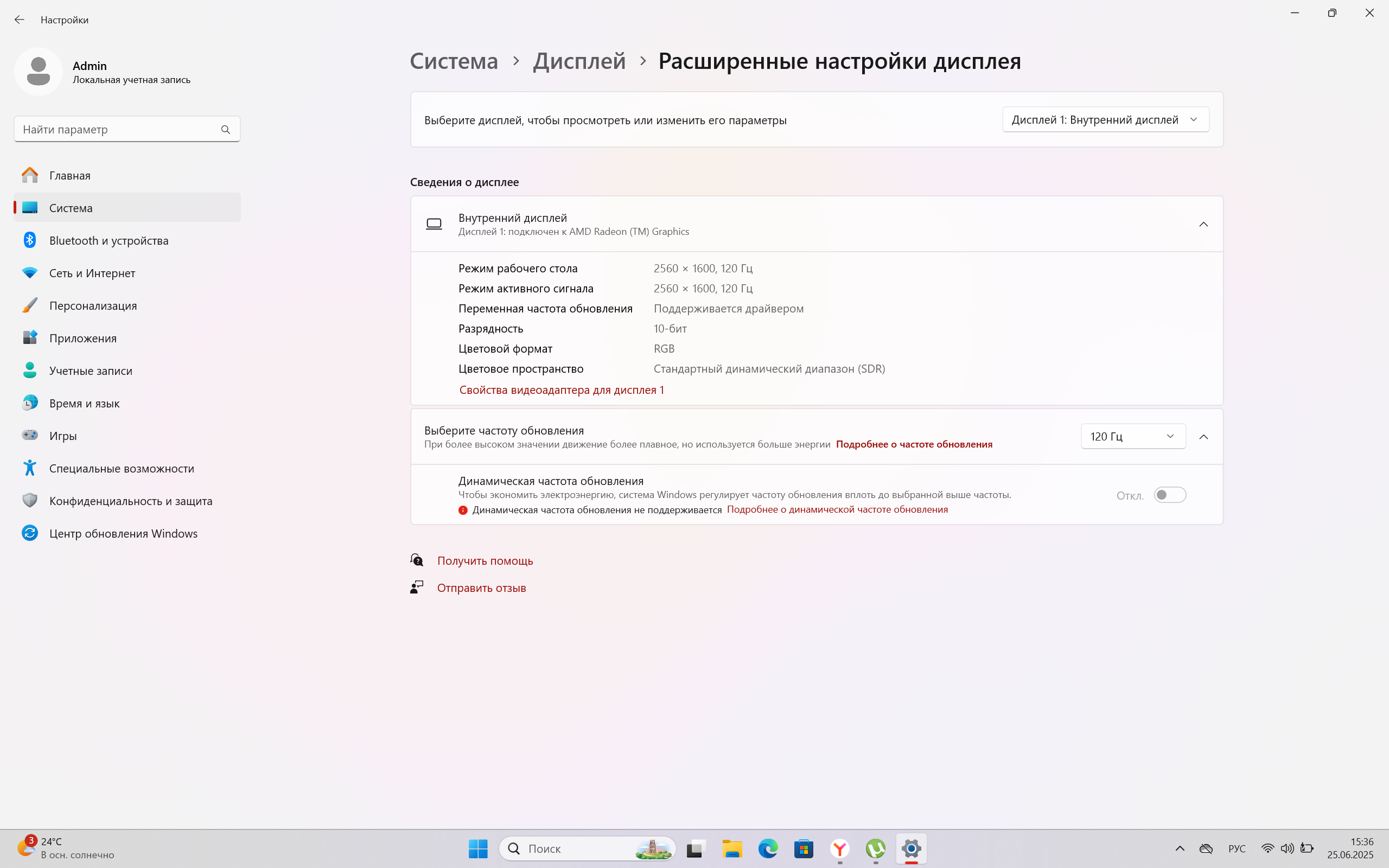Open Персонализация section
The height and width of the screenshot is (868, 1389).
pos(127,305)
